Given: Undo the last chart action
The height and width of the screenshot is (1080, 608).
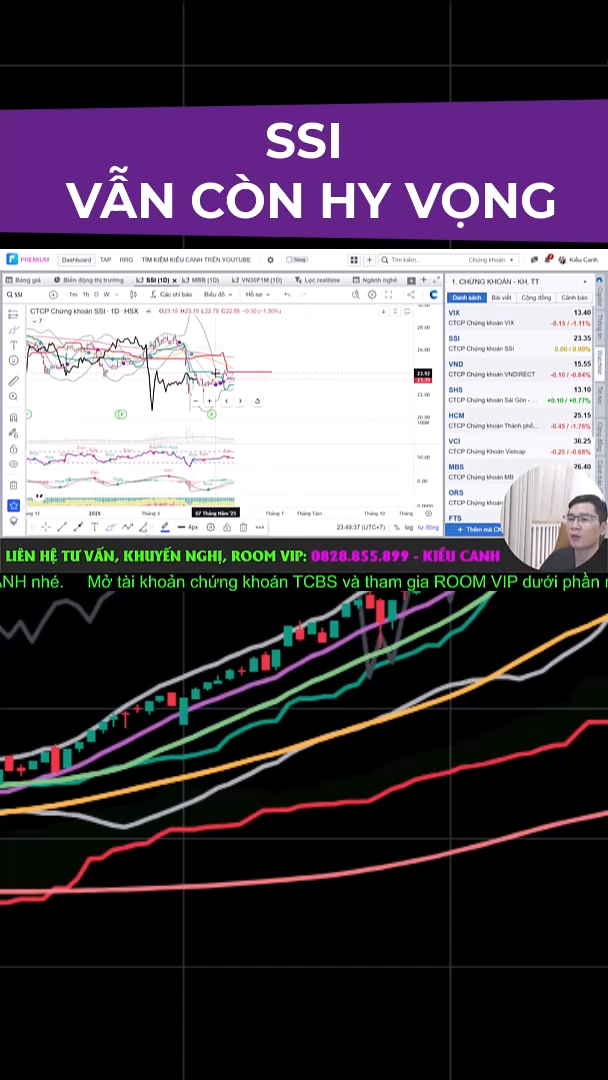Looking at the screenshot, I should click(287, 295).
